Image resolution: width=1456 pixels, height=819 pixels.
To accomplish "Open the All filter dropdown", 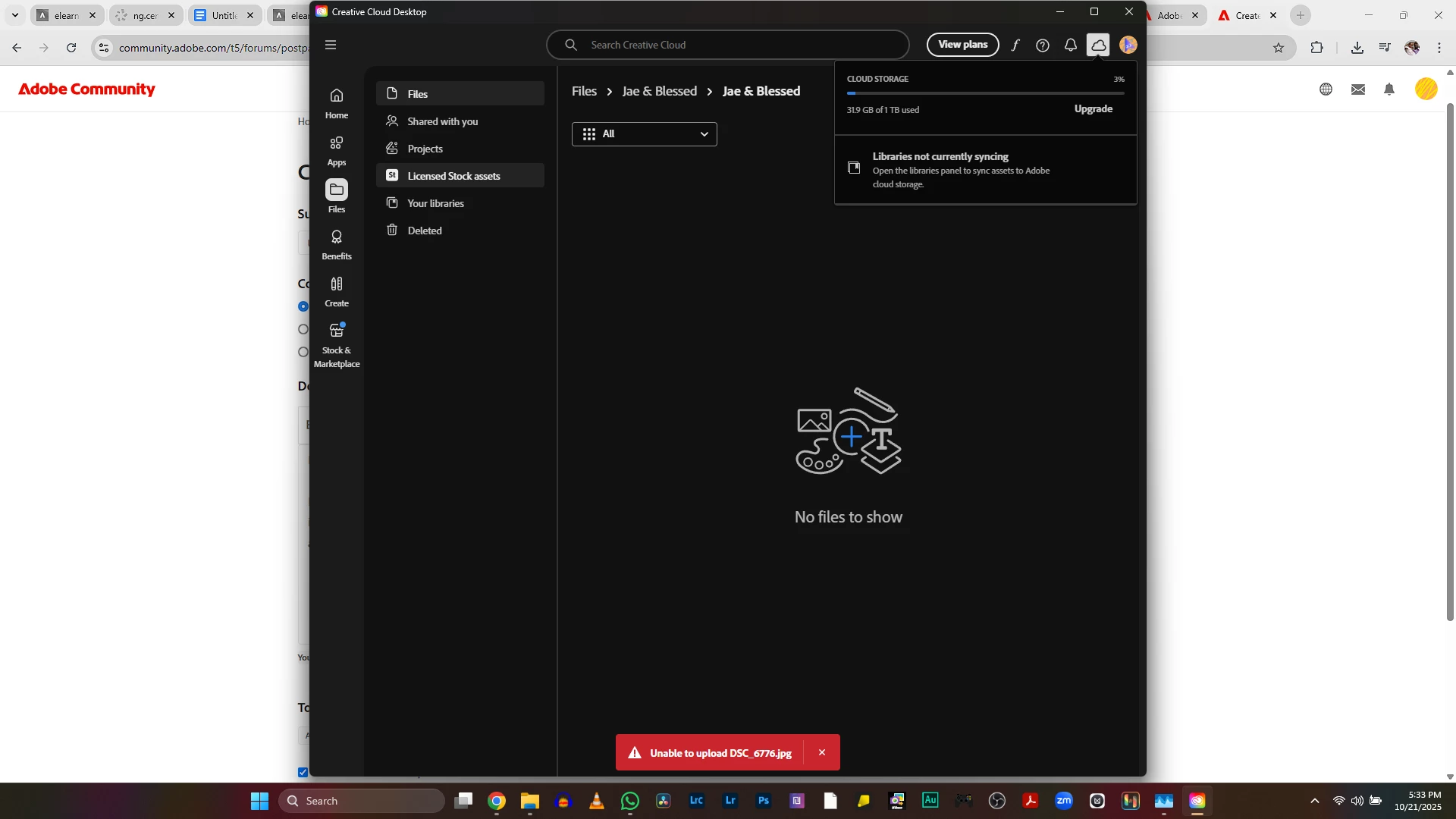I will point(644,134).
